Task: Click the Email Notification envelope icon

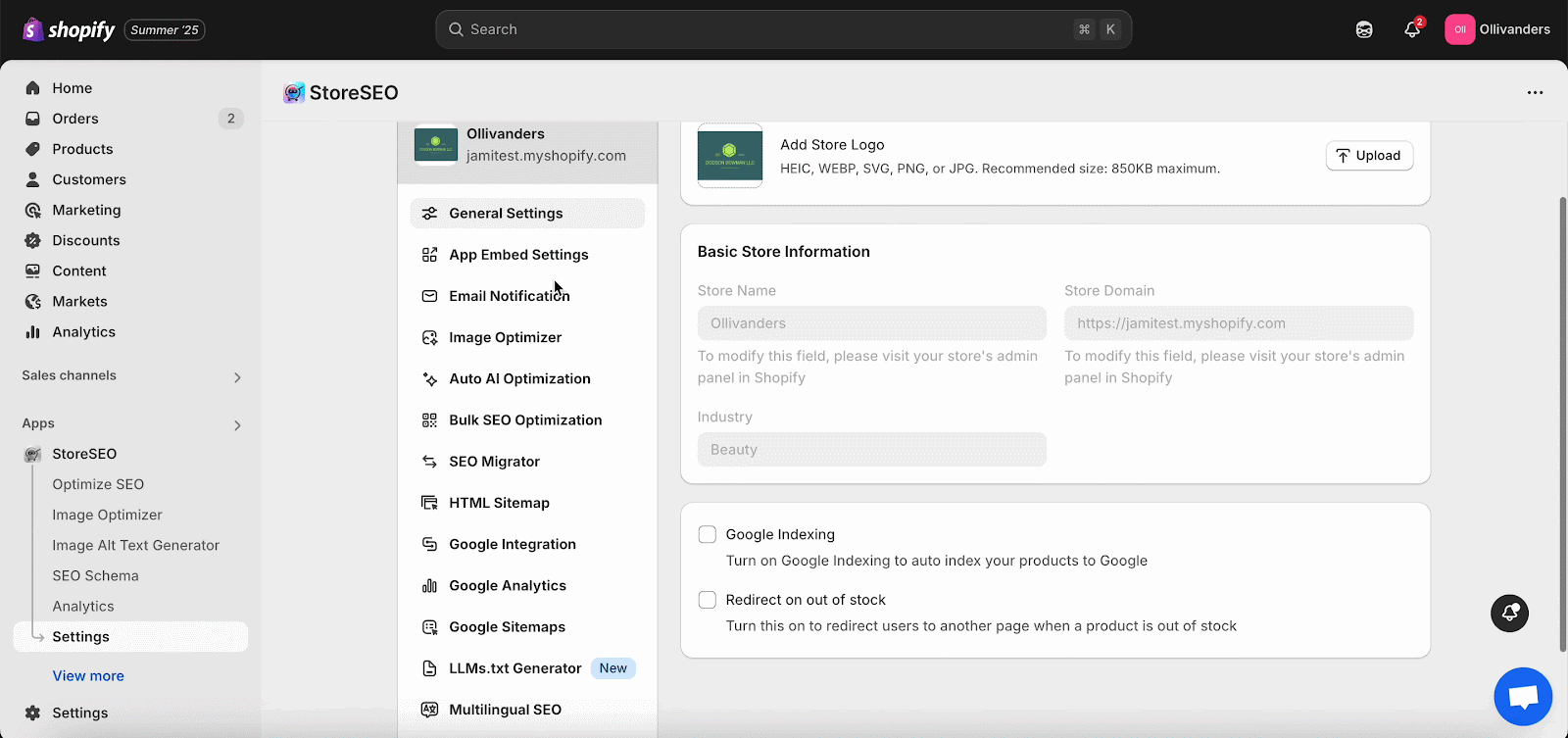Action: [429, 296]
